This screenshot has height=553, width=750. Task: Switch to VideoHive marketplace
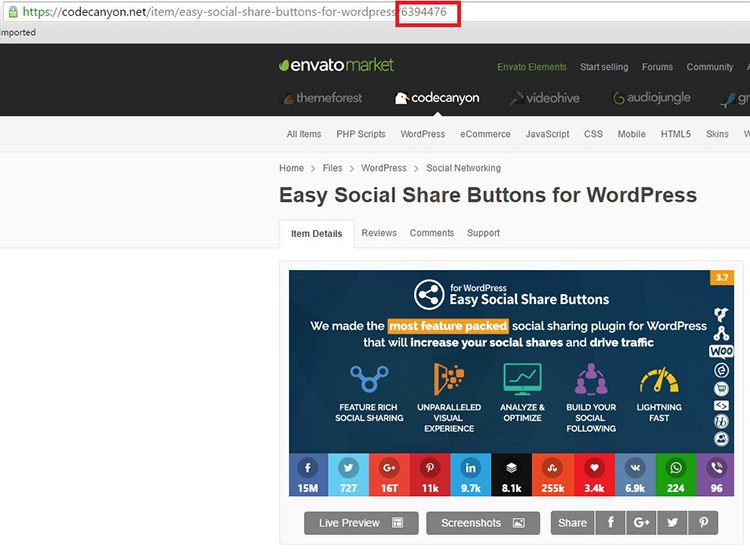point(545,98)
